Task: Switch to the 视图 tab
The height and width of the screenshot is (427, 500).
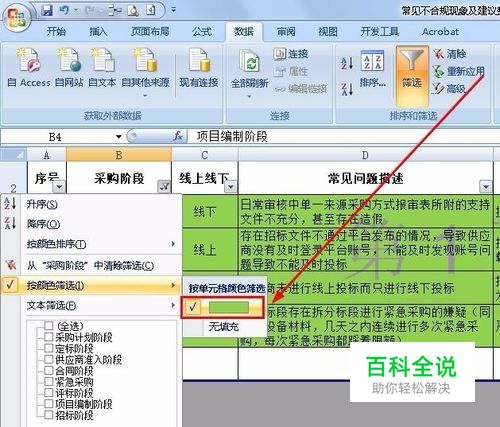Action: click(328, 32)
